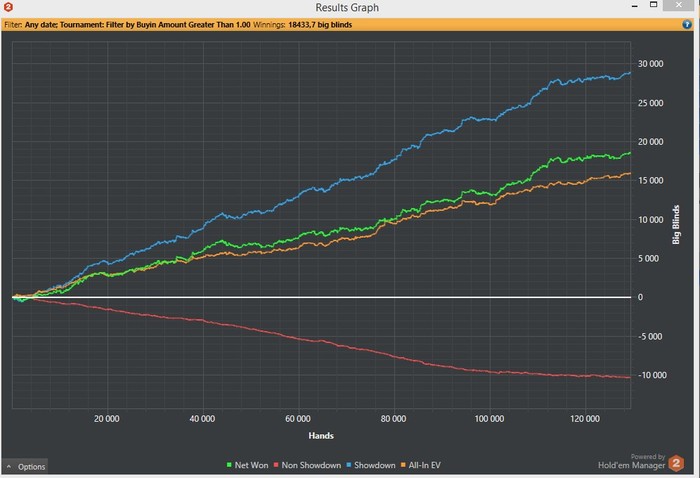Click the Big Blinds y-axis title
The height and width of the screenshot is (478, 700).
coord(676,224)
